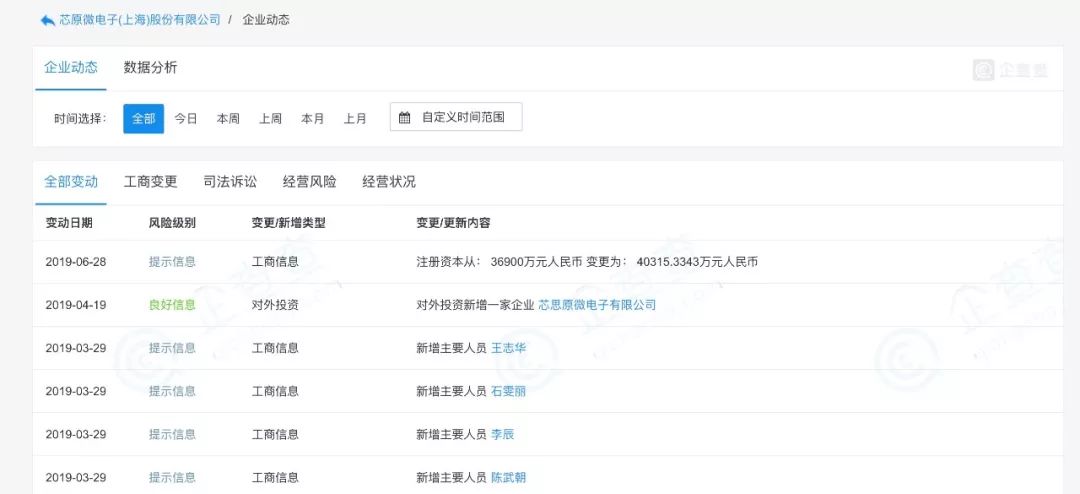Click 提示信息 in the 陈武朝 row
1080x494 pixels.
[172, 477]
